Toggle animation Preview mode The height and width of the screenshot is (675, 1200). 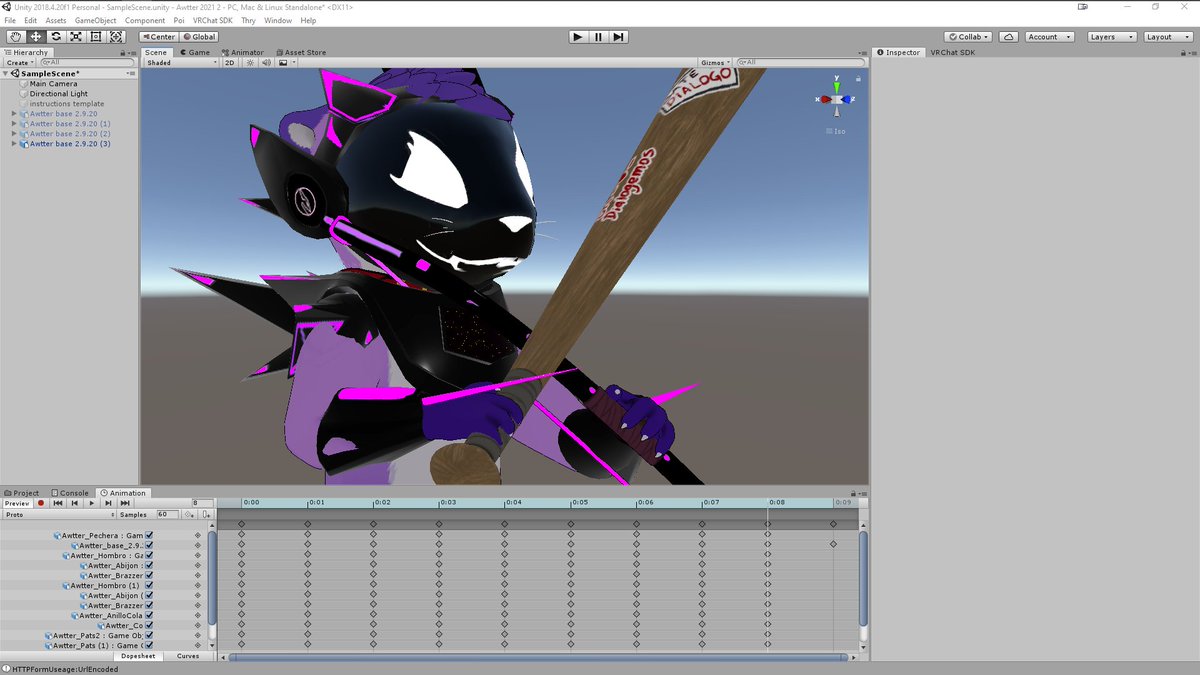[17, 503]
